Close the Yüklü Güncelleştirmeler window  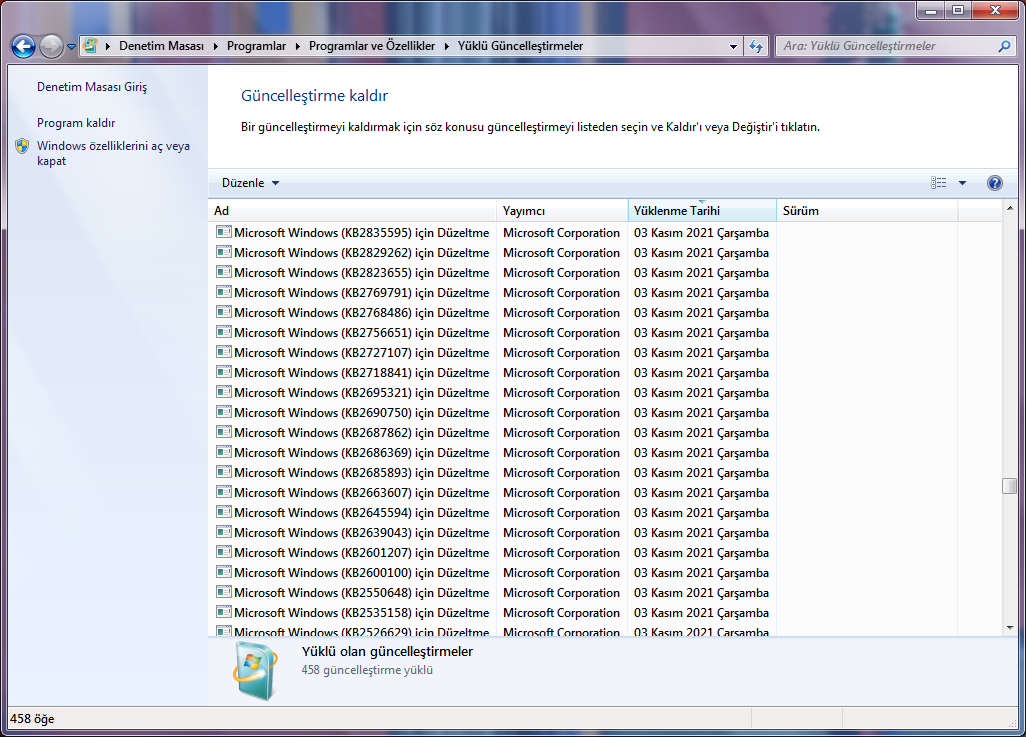[995, 10]
